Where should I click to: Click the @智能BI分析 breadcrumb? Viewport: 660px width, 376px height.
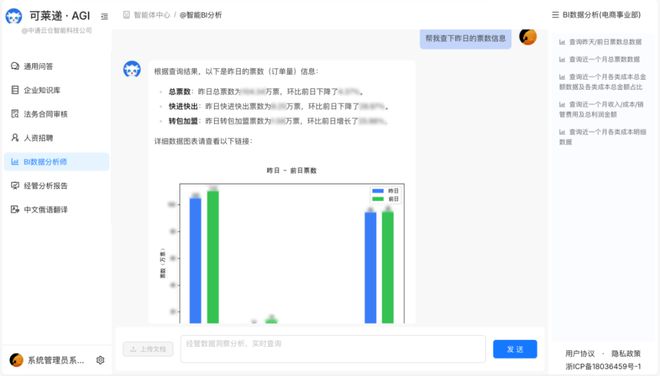coord(200,15)
